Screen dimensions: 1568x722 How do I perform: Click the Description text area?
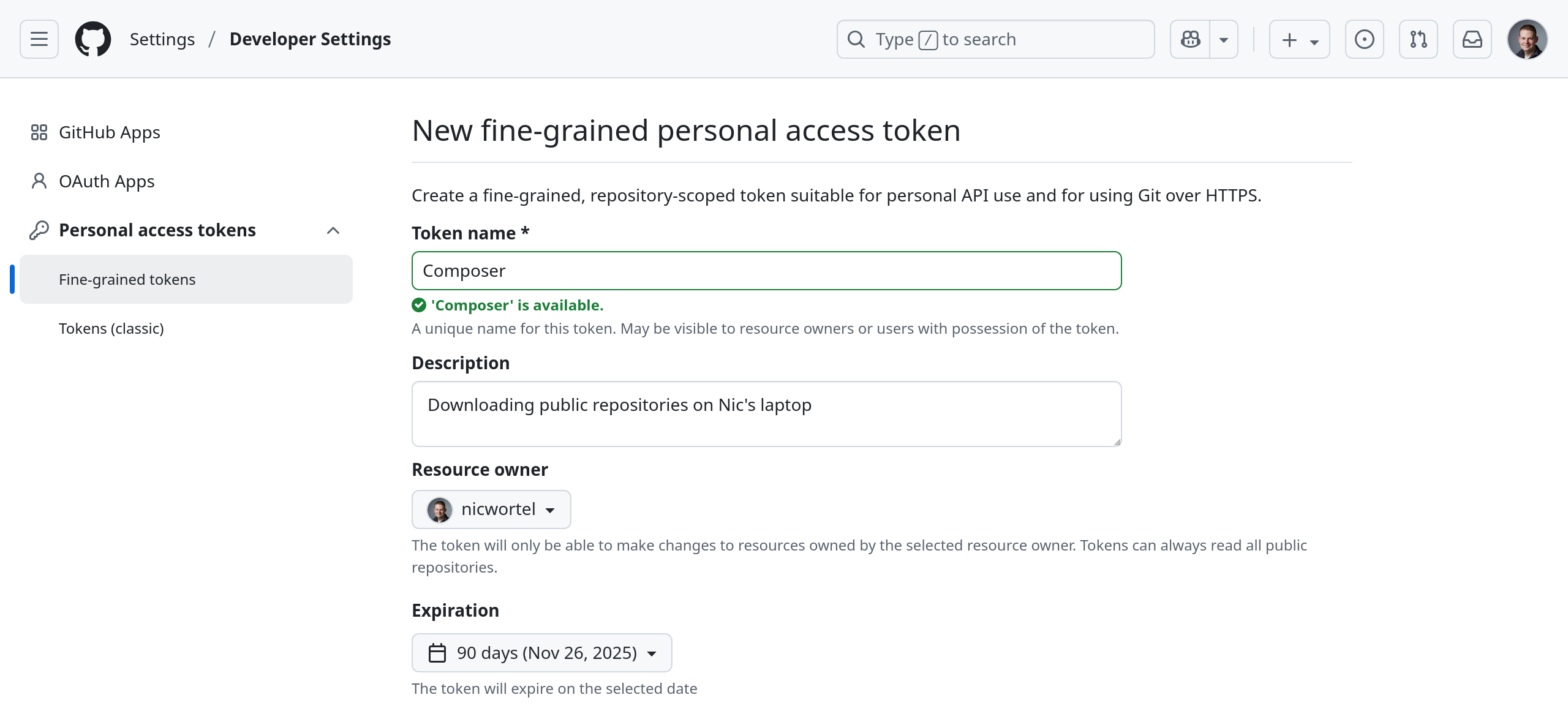(x=766, y=414)
